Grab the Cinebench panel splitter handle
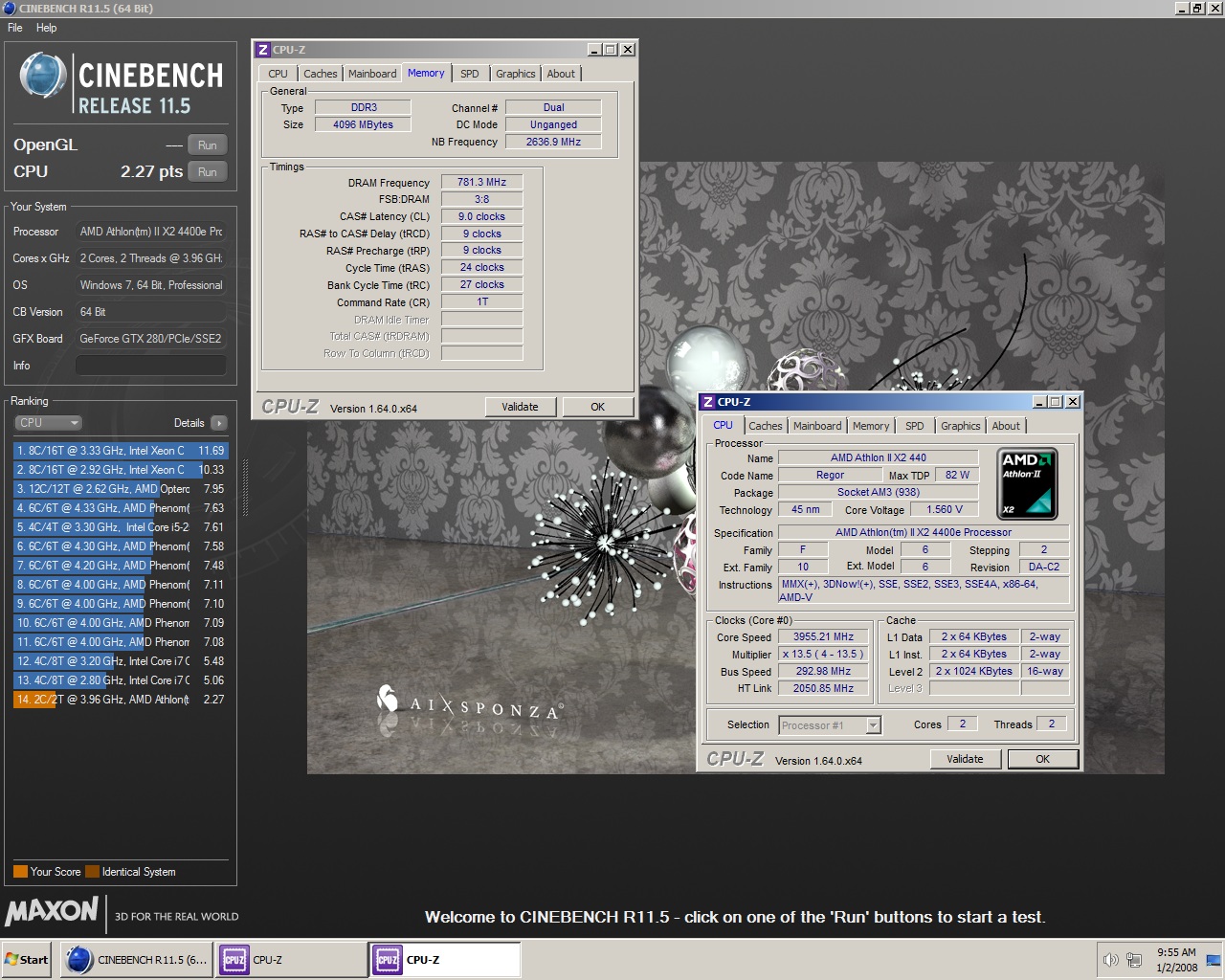The height and width of the screenshot is (980, 1225). pos(245,488)
